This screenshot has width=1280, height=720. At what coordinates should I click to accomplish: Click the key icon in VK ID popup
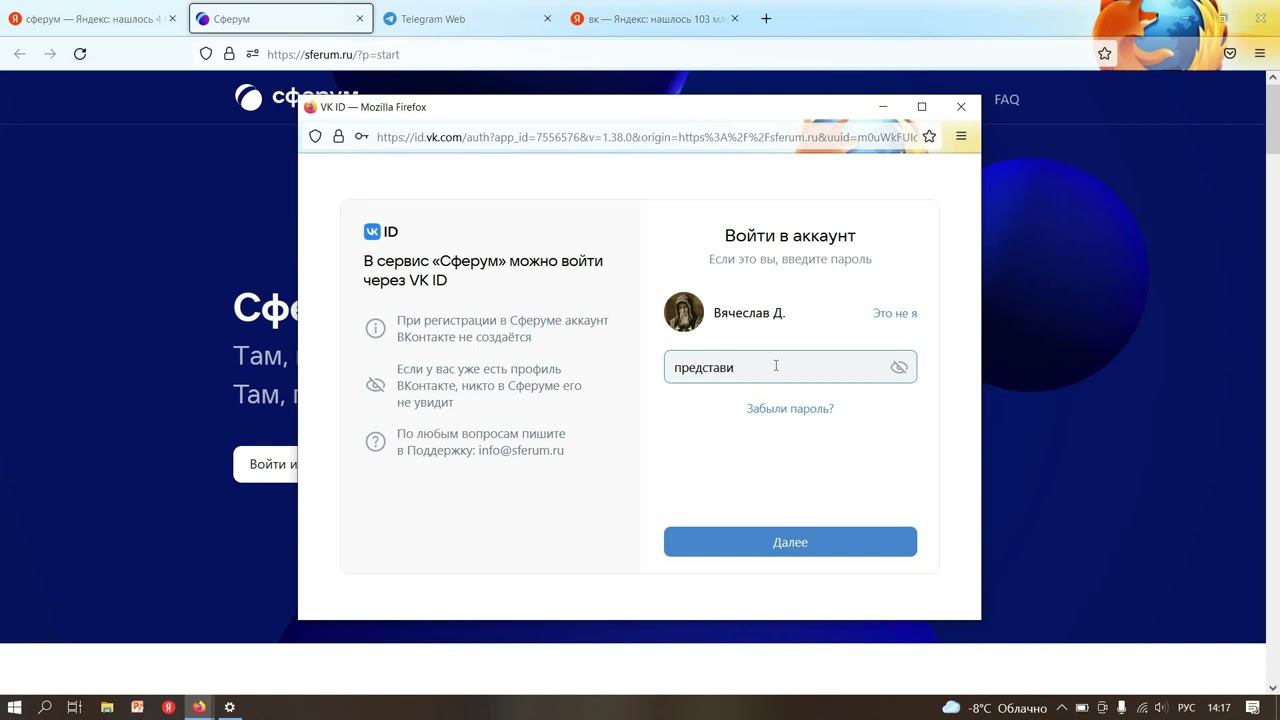pyautogui.click(x=361, y=136)
